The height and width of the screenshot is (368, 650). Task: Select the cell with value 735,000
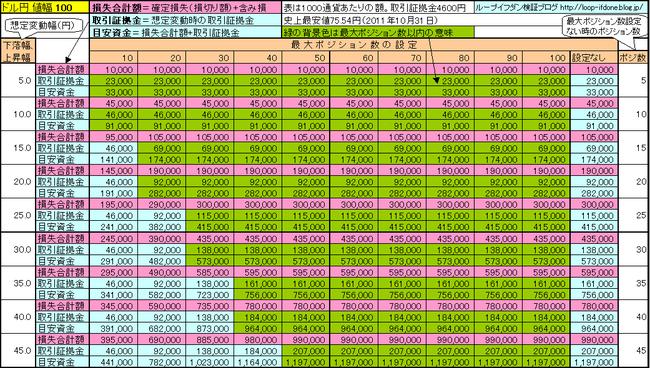210,306
